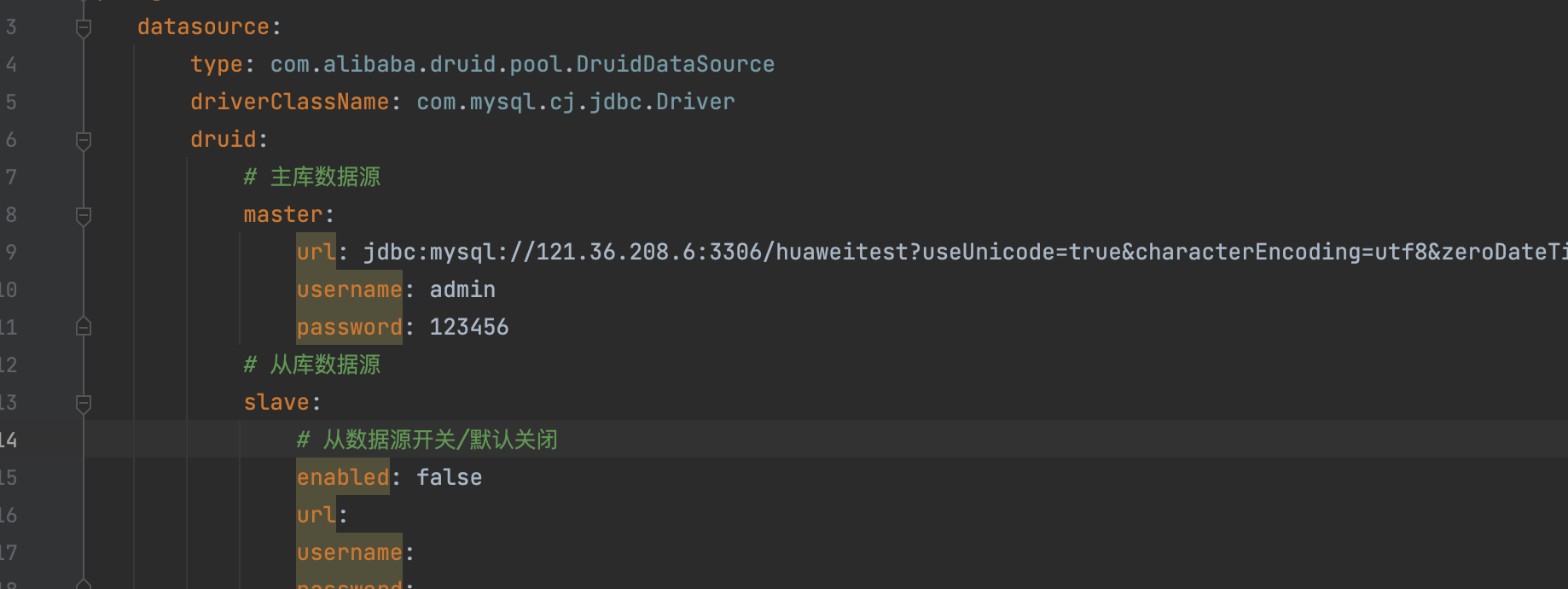Click line number 14 in the gutter
The height and width of the screenshot is (589, 1568).
click(9, 440)
